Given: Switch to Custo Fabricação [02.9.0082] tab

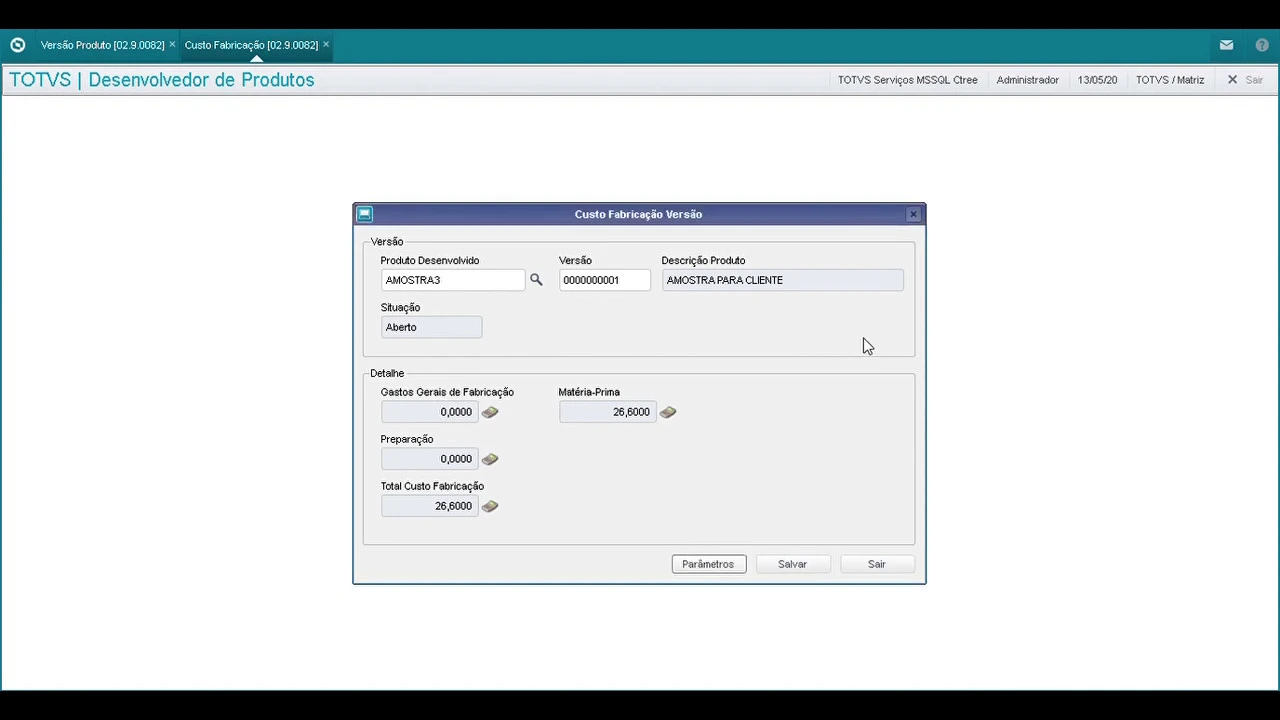Looking at the screenshot, I should tap(251, 45).
